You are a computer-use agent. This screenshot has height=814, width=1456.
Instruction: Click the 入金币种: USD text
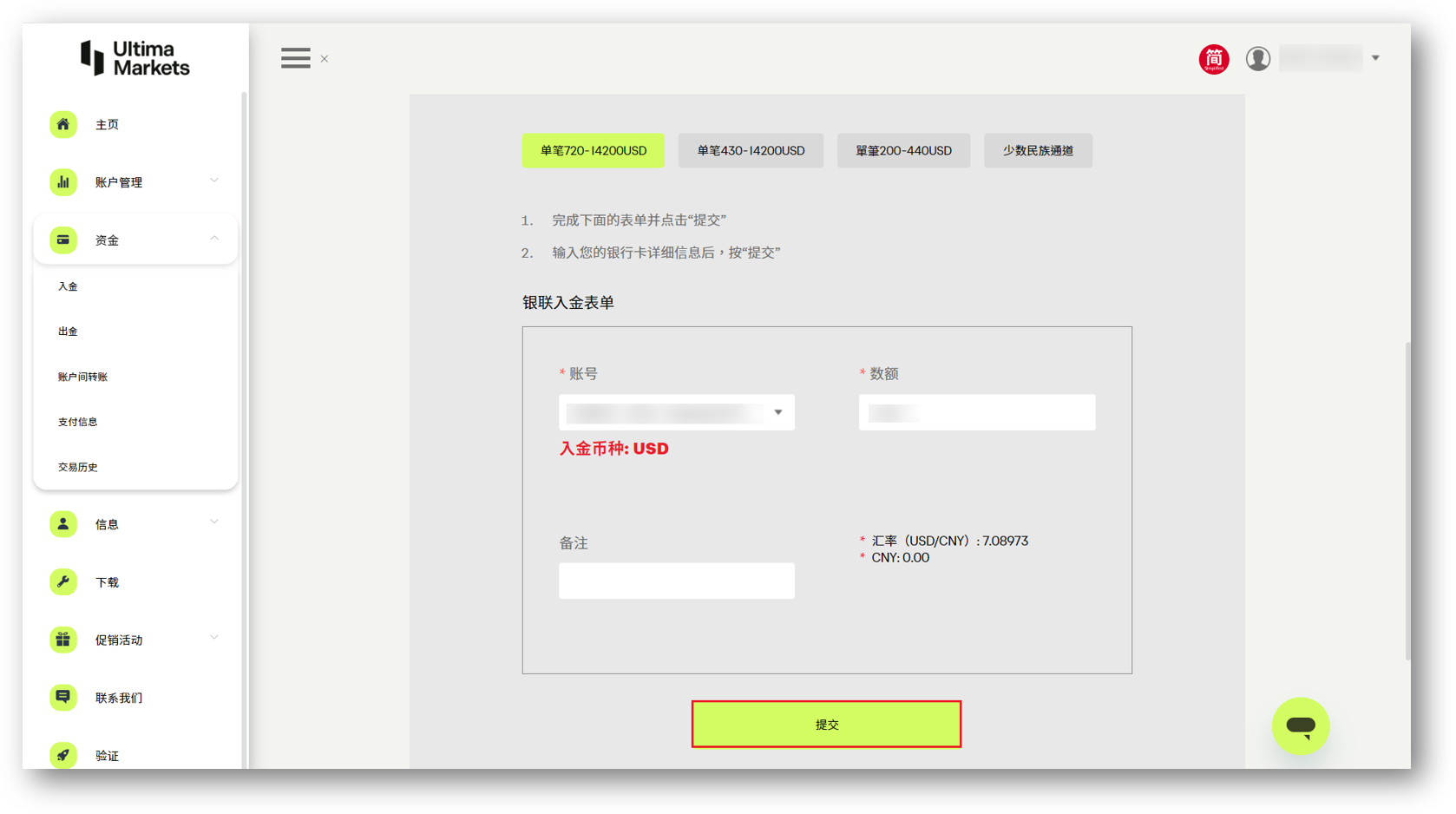pos(613,449)
